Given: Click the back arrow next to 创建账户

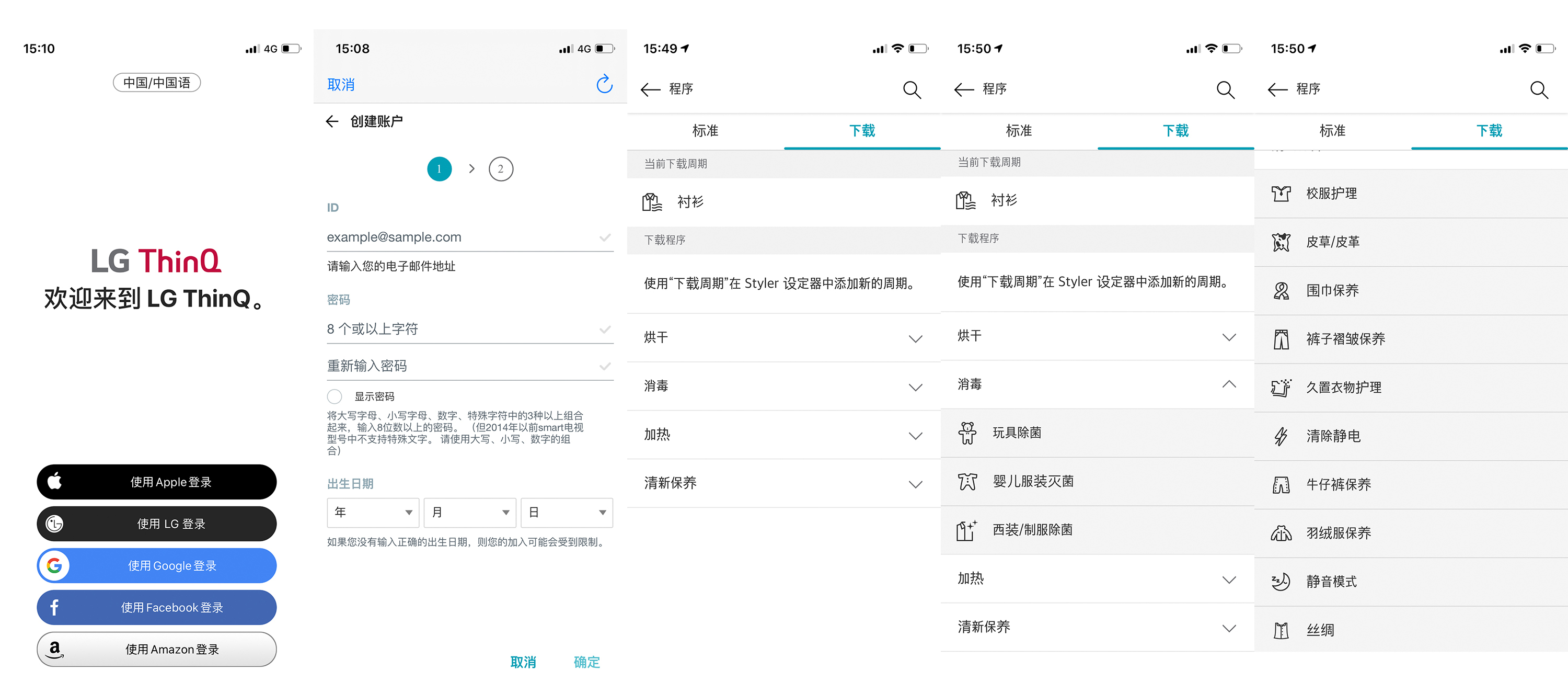Looking at the screenshot, I should pos(332,121).
